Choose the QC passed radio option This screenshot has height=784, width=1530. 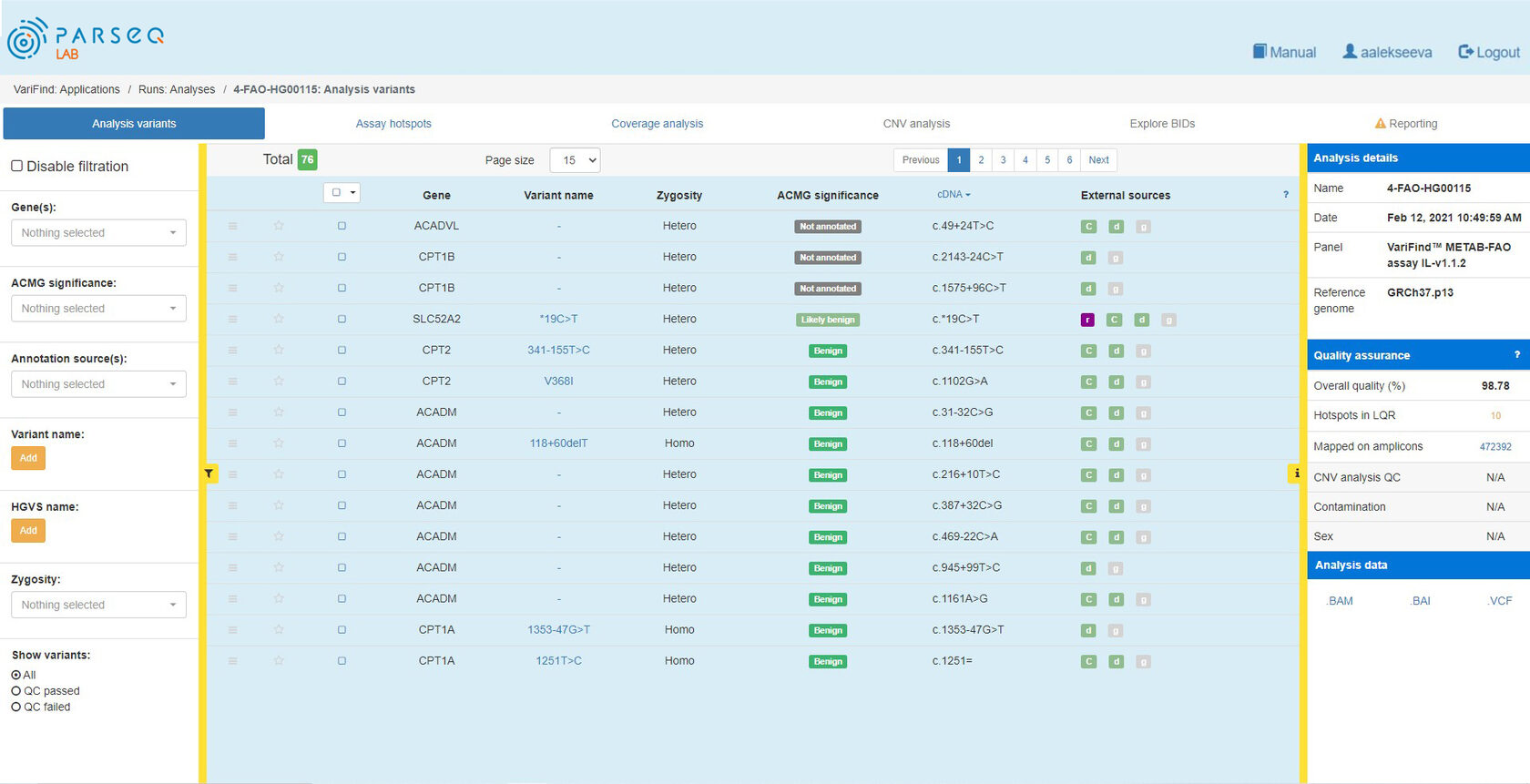tap(16, 691)
